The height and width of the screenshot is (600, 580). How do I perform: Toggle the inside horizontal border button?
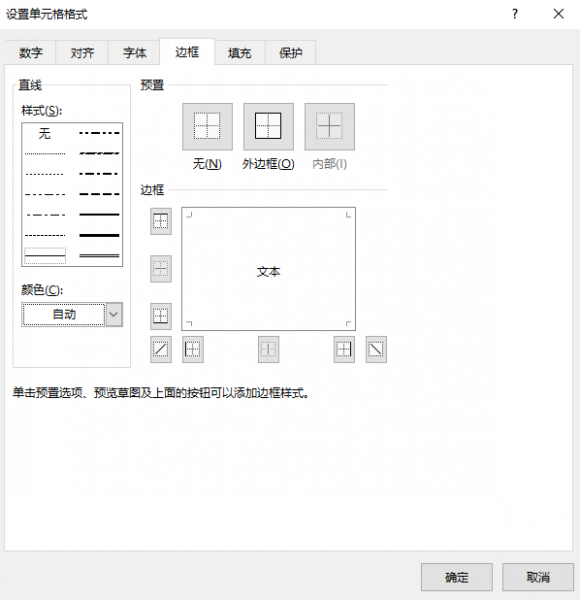point(161,269)
